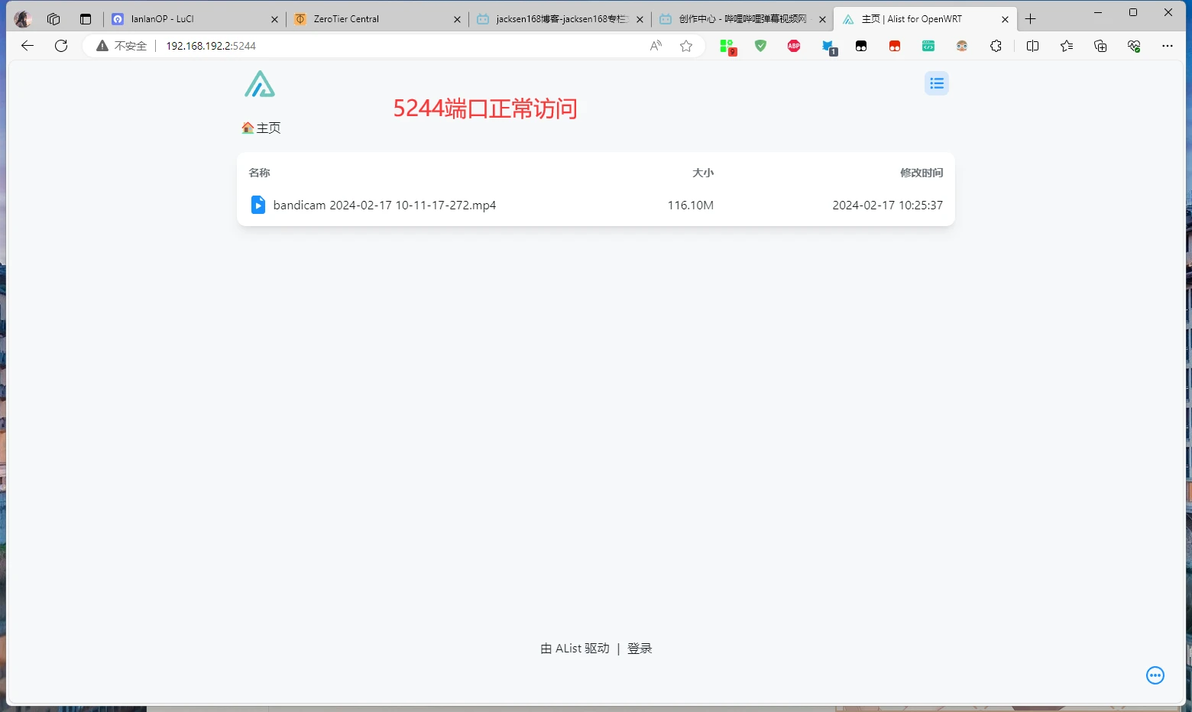Open the read aloud icon in address bar
Screen dimensions: 1192x712
coord(655,46)
